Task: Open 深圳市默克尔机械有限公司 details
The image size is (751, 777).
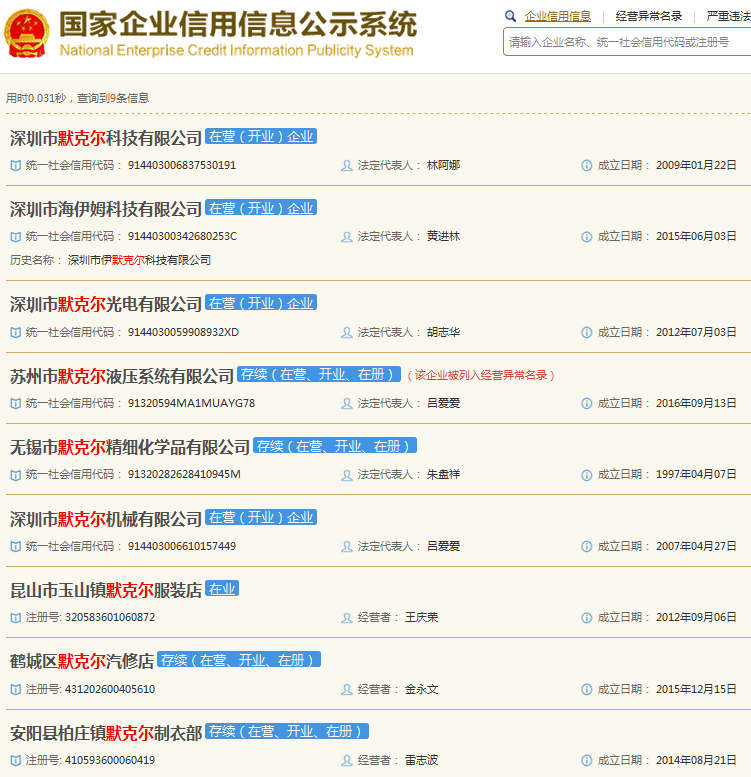Action: [106, 519]
